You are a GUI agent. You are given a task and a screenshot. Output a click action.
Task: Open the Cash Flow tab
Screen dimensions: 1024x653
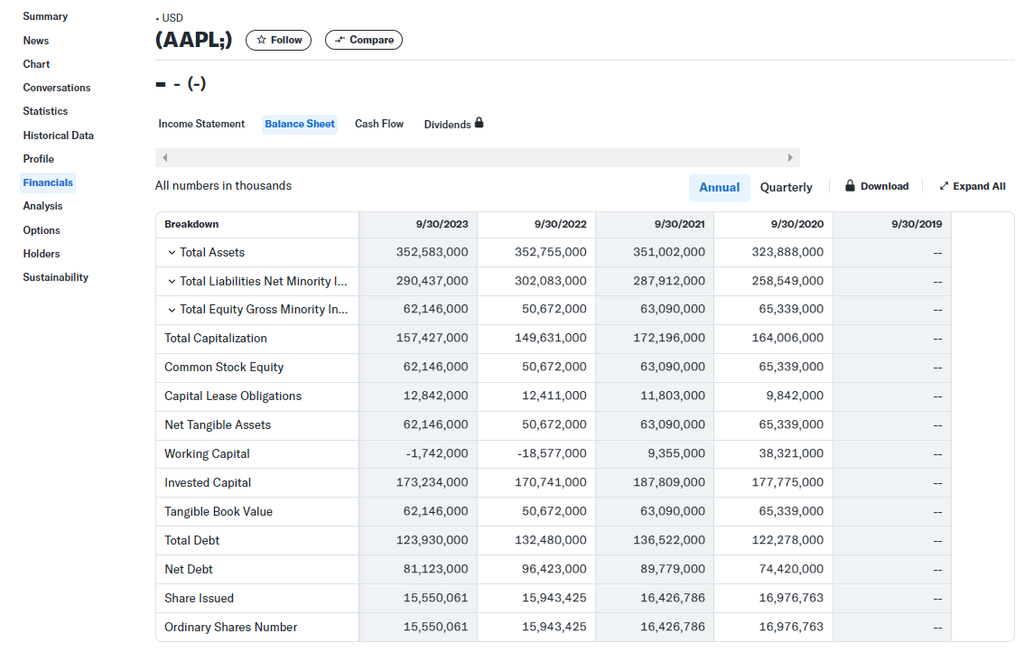pos(379,124)
